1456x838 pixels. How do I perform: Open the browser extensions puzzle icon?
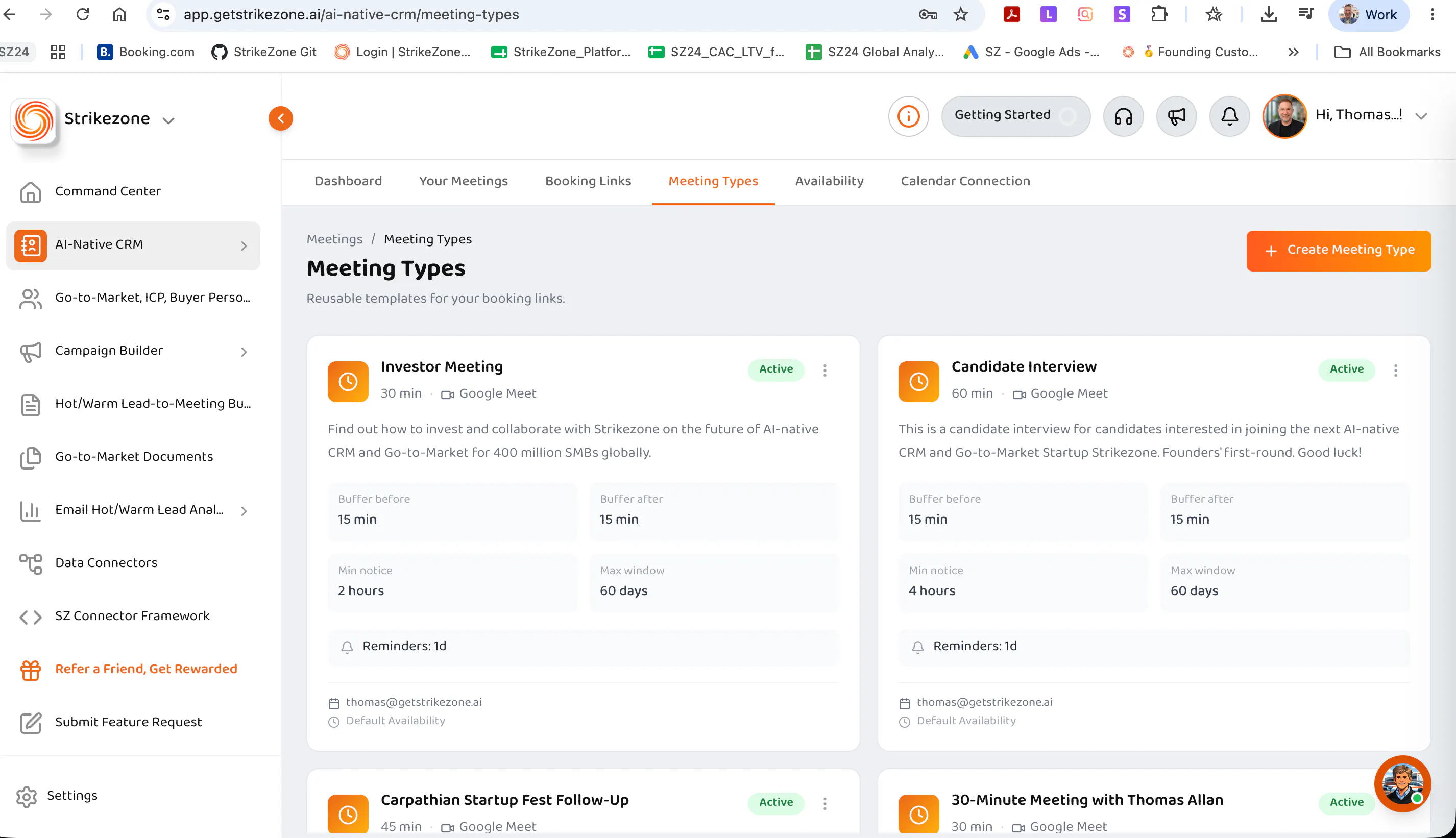click(1159, 14)
